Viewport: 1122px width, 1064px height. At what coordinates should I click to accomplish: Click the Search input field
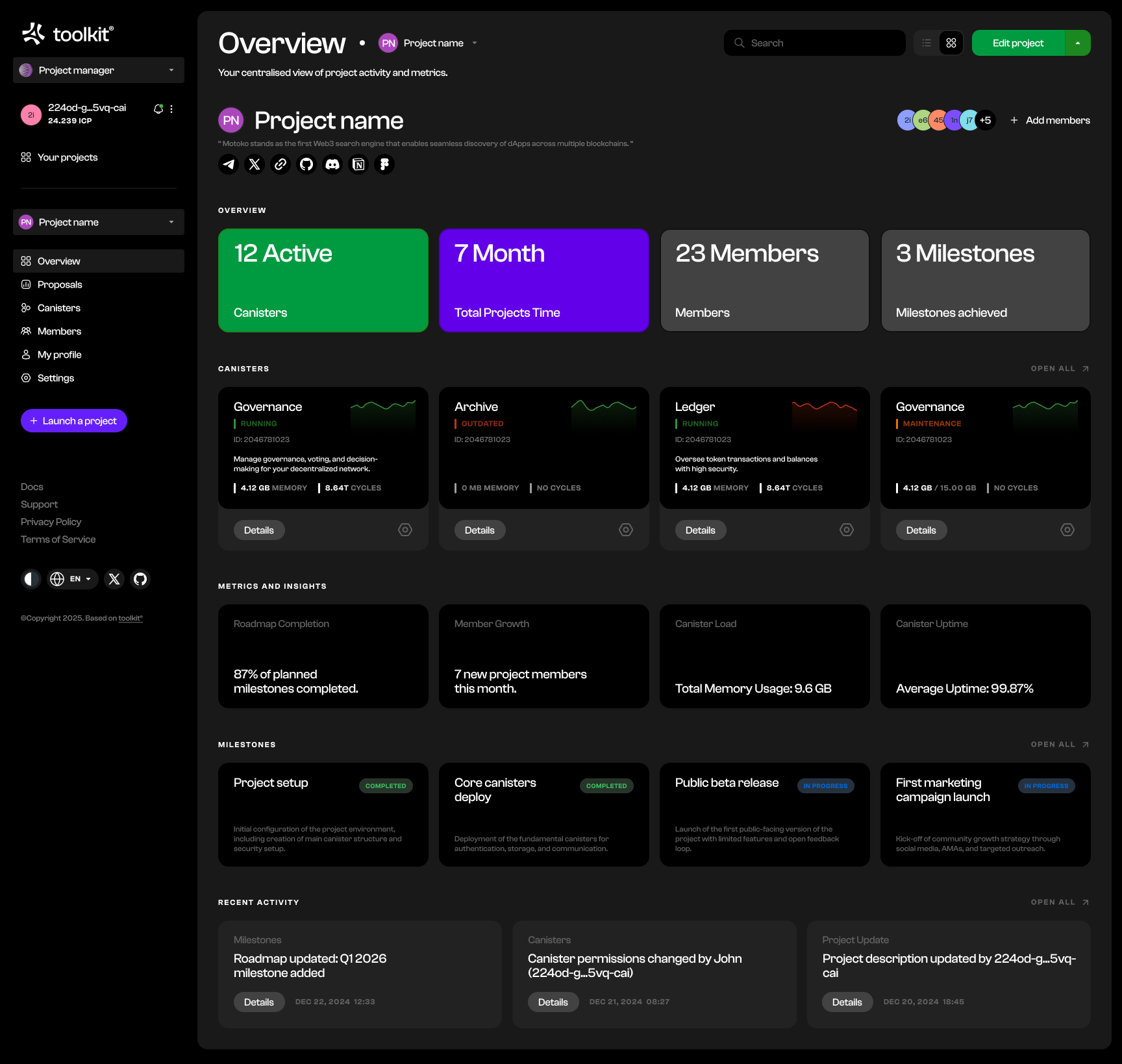[x=815, y=43]
